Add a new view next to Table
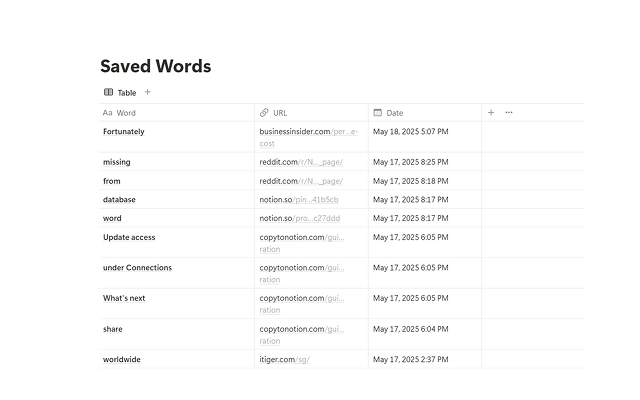This screenshot has width=640, height=400. point(148,92)
